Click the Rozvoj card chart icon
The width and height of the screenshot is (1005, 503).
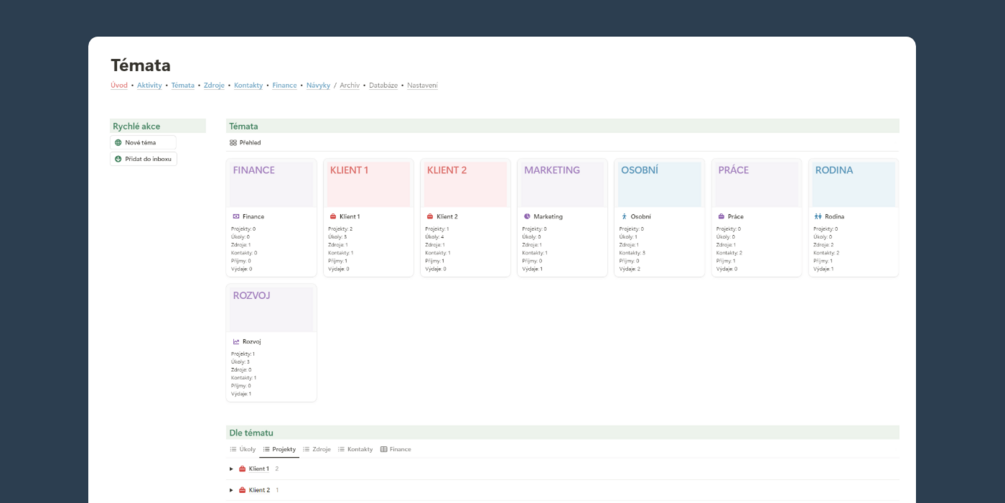(x=236, y=342)
